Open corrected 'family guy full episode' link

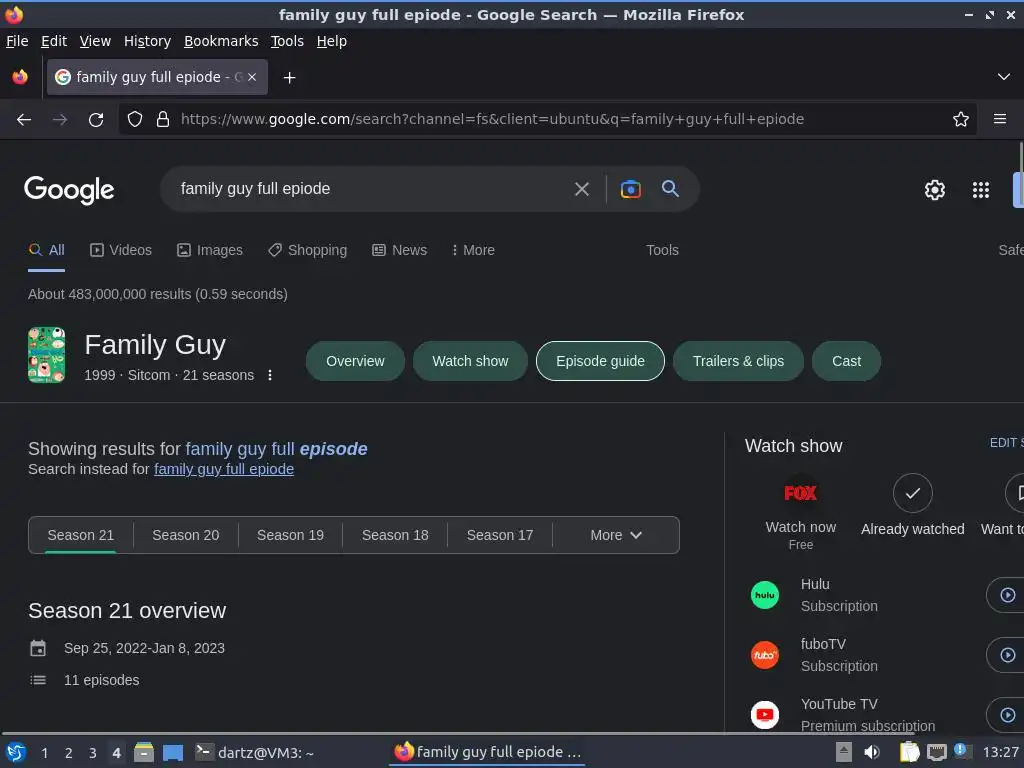click(x=276, y=449)
